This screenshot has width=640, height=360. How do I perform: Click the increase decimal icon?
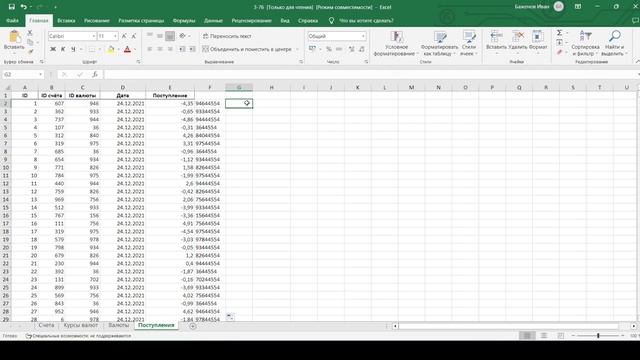(x=351, y=49)
